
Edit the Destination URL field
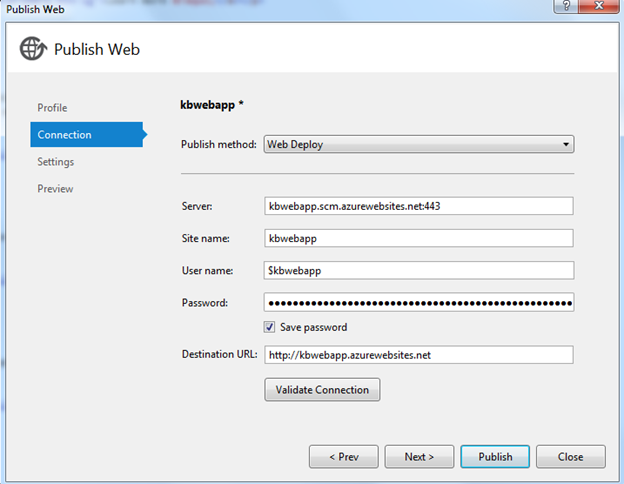[x=419, y=355]
